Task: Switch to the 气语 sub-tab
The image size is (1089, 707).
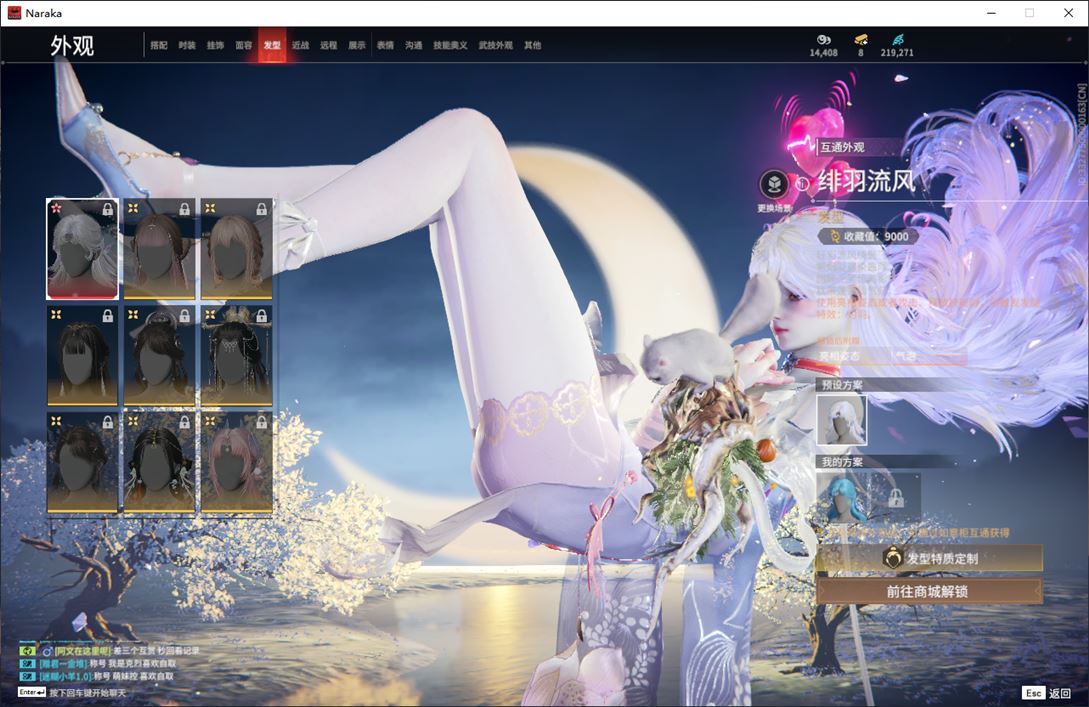Action: point(906,356)
